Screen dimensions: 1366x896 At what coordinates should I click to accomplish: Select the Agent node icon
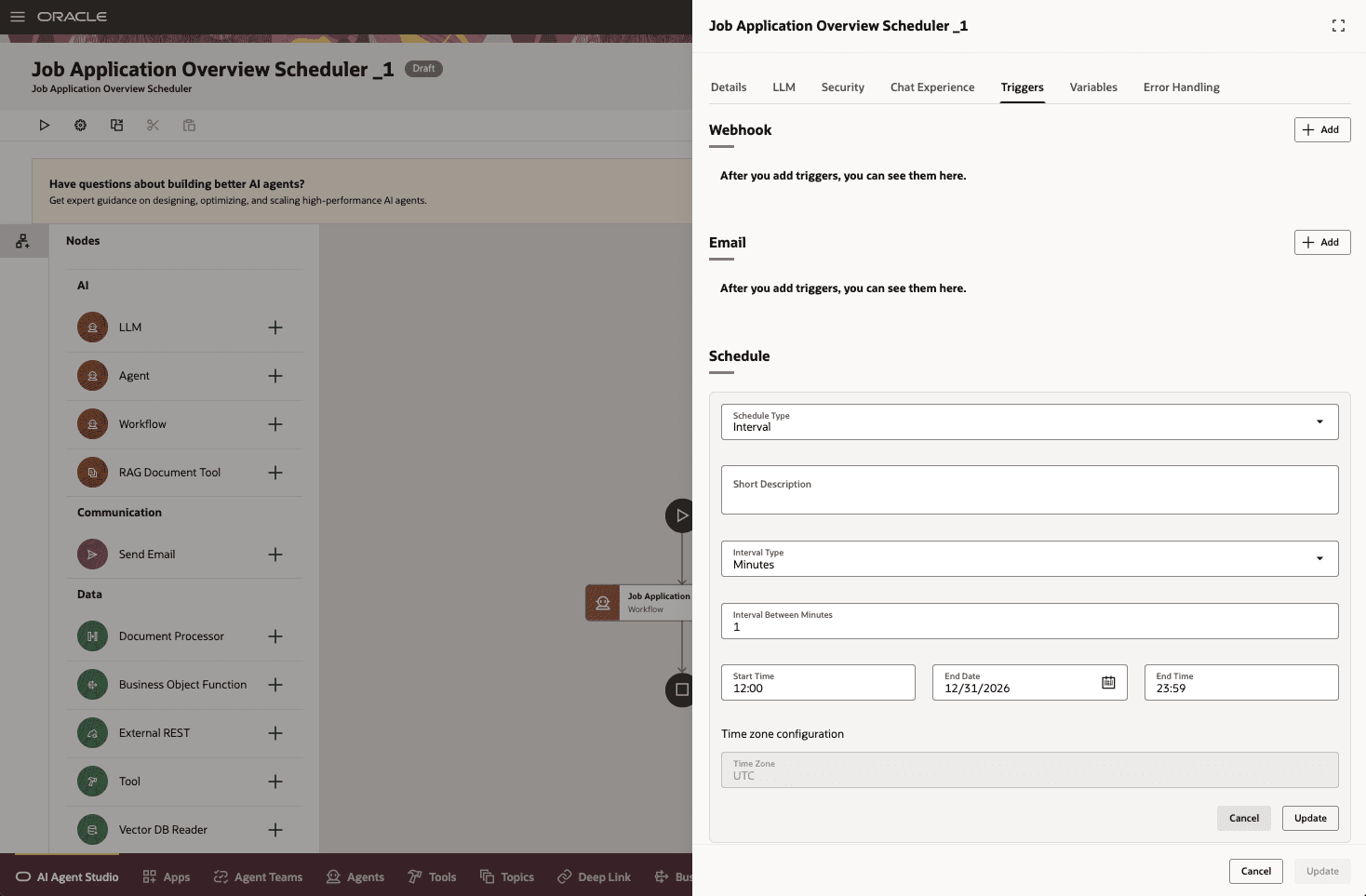point(92,375)
